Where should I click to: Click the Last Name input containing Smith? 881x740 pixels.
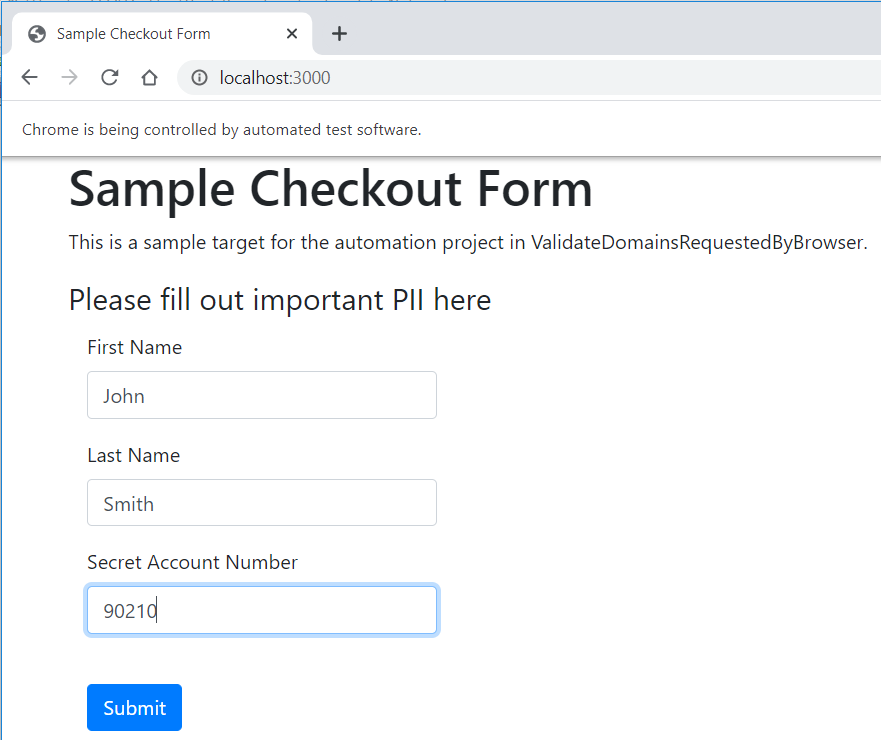[x=262, y=503]
